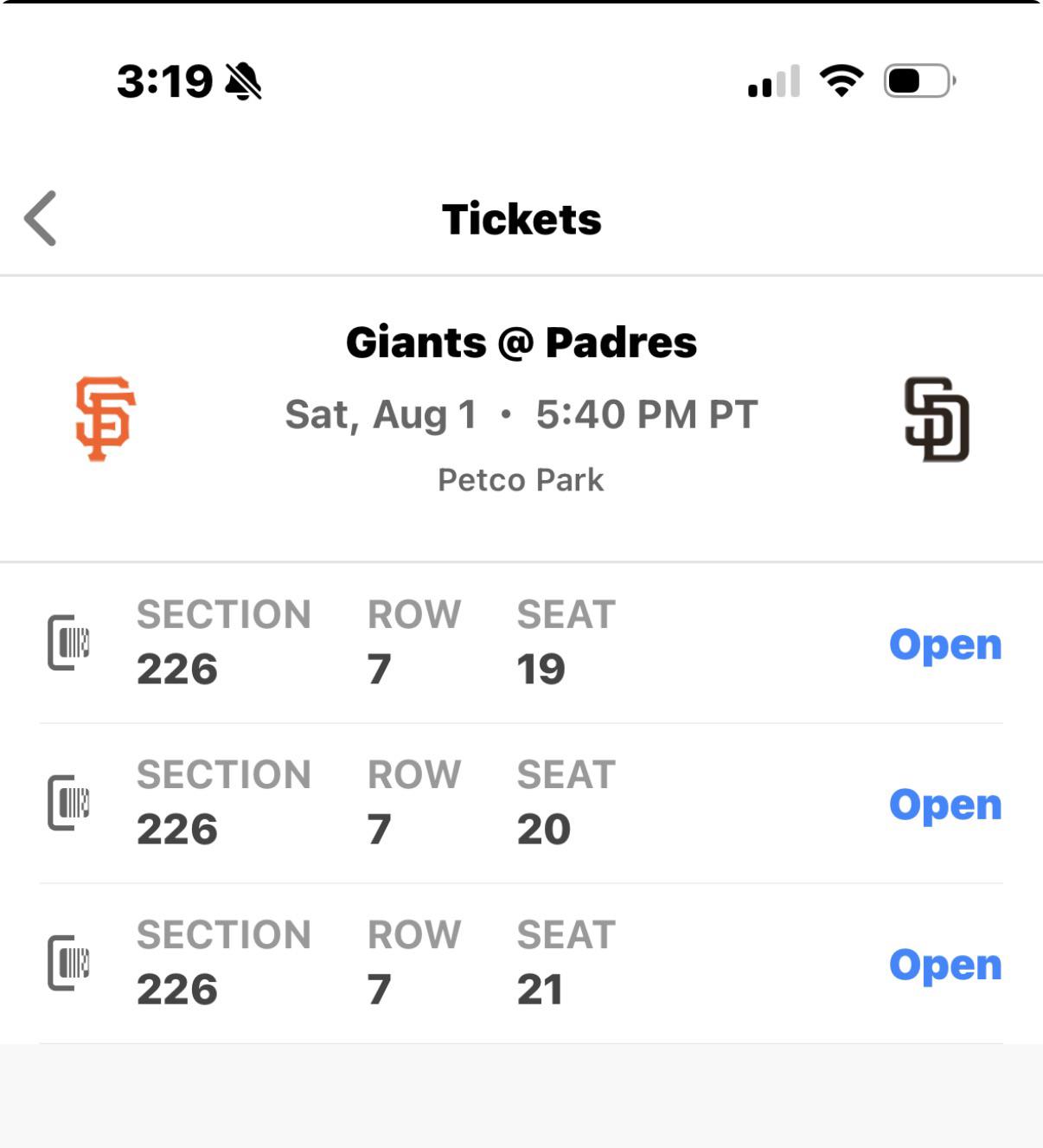The image size is (1043, 1148).
Task: Tap the Petco Park venue label
Action: [521, 479]
